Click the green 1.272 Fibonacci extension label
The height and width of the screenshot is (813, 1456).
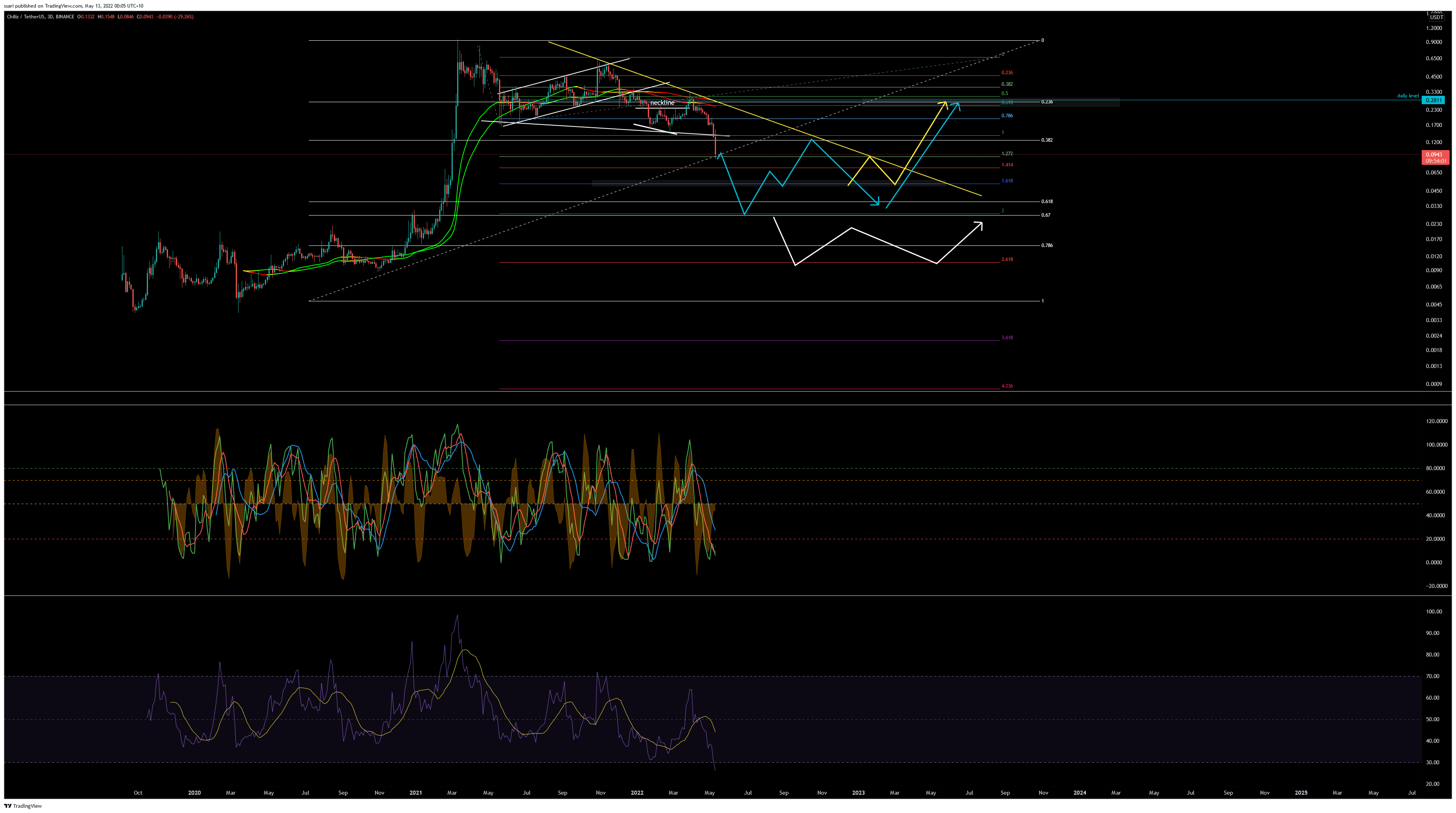1007,154
